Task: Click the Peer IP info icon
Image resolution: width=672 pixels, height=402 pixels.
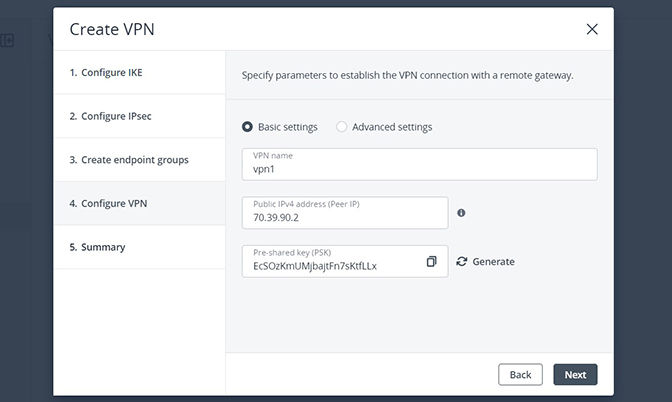Action: point(461,213)
